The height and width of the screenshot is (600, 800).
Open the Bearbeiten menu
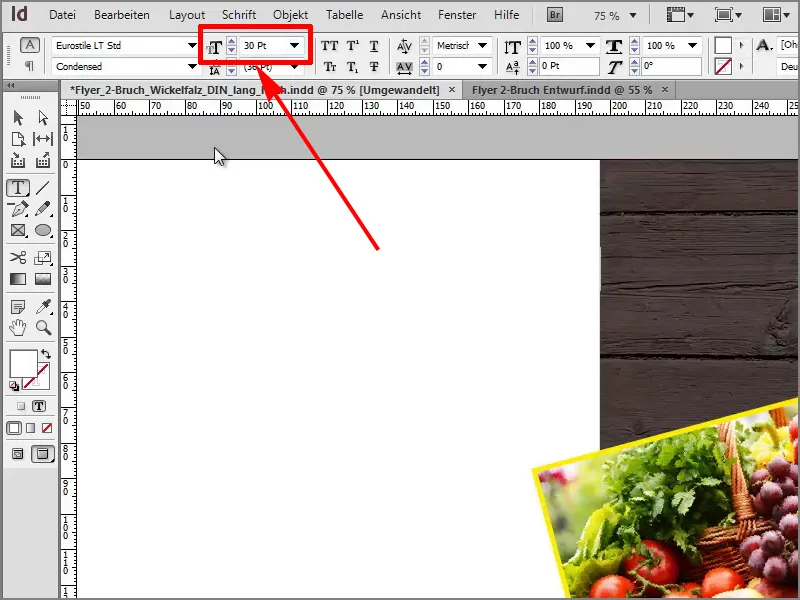[x=121, y=15]
